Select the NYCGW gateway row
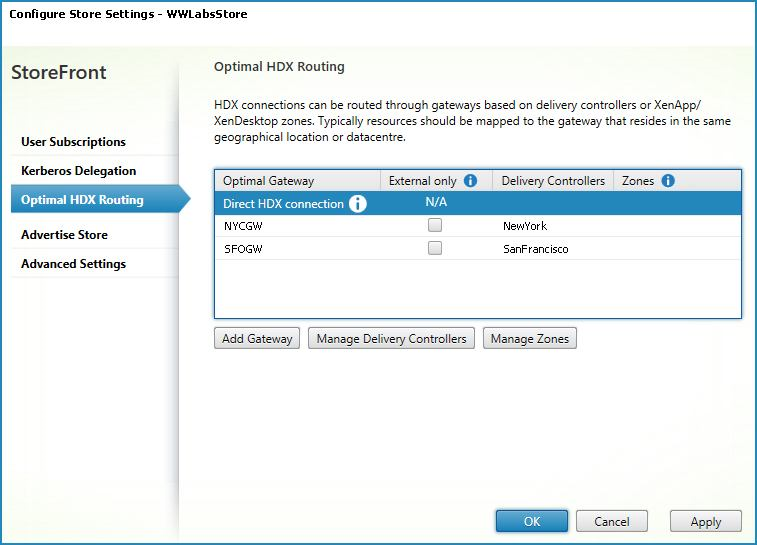 [244, 226]
